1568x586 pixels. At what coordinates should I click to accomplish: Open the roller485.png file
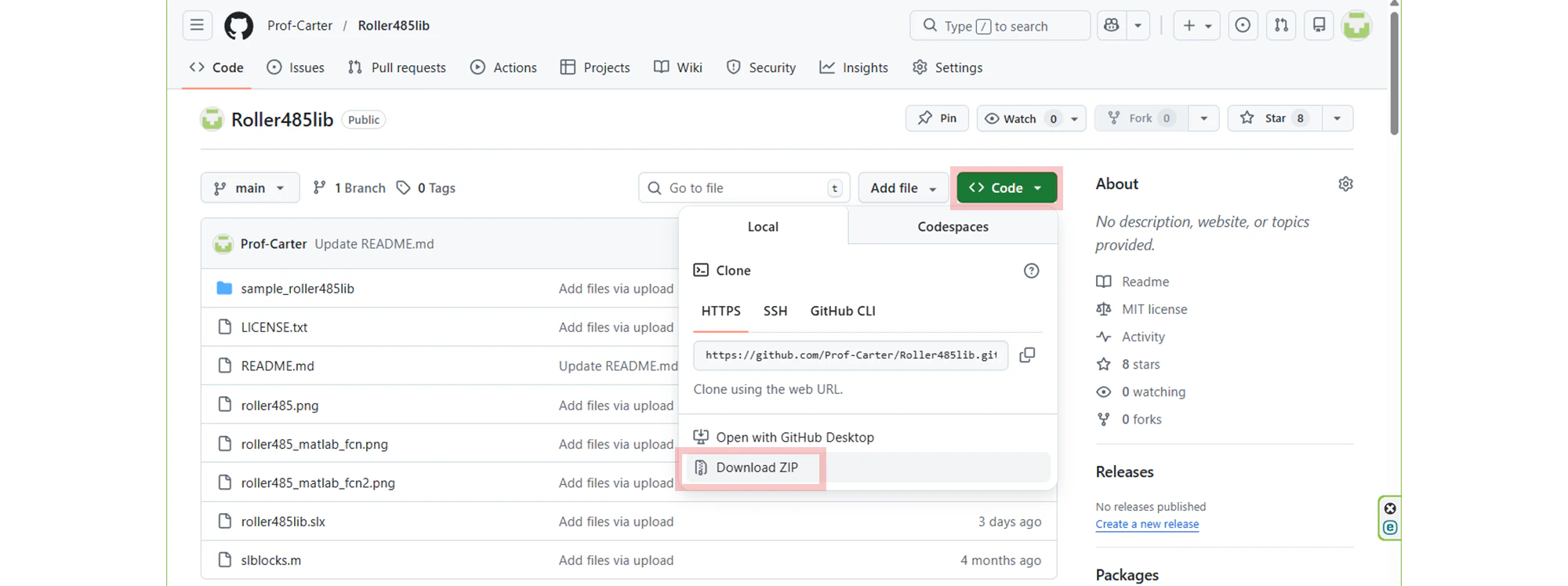tap(279, 406)
